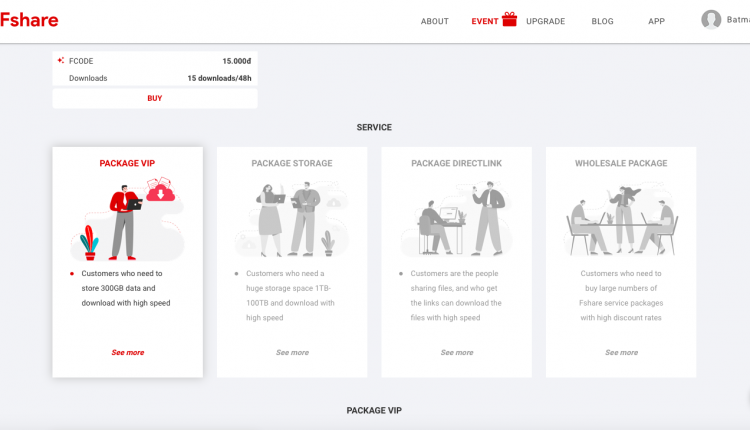Select the Wholesale Package illustration
Screen dimensions: 750x430
tap(621, 220)
